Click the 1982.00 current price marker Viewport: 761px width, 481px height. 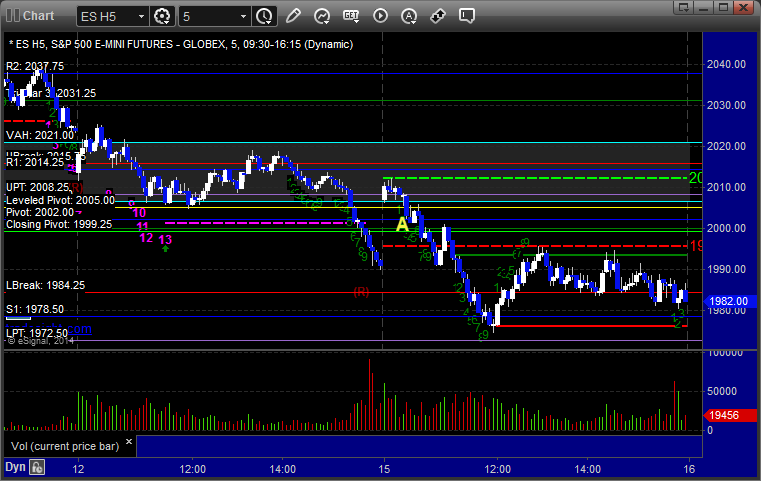(x=728, y=301)
